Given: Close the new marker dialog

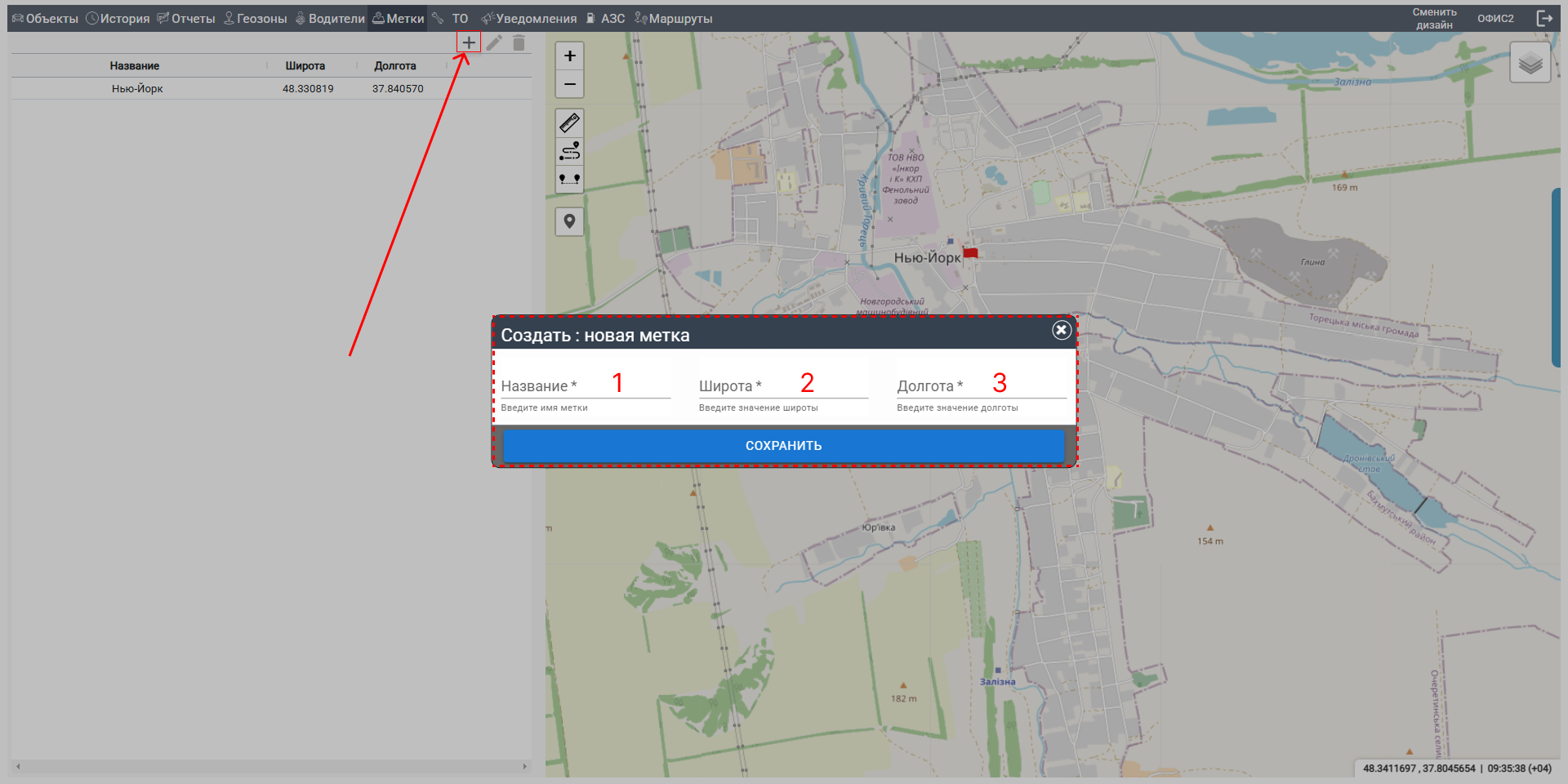Looking at the screenshot, I should (x=1061, y=330).
